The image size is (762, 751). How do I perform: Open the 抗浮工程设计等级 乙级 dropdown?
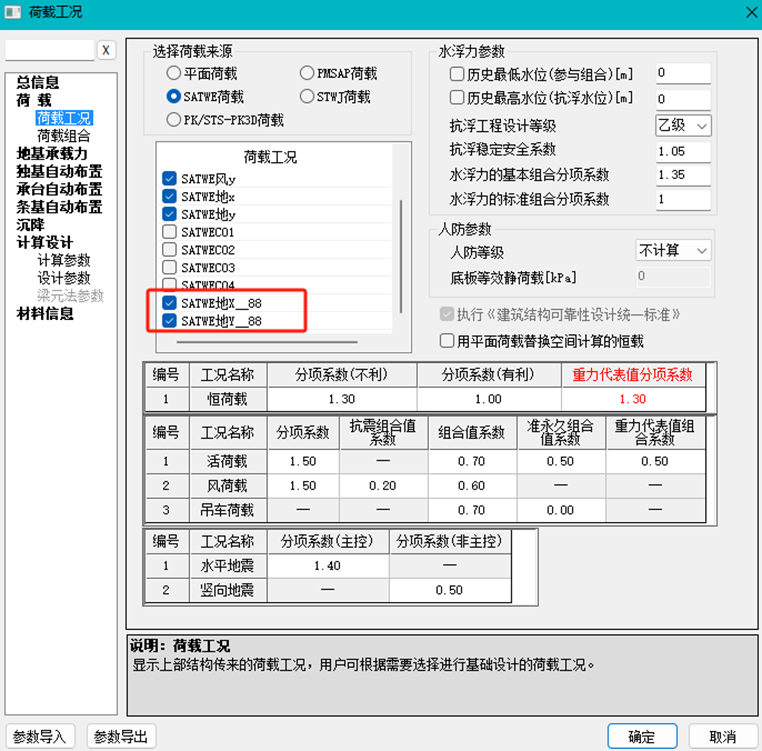click(683, 126)
